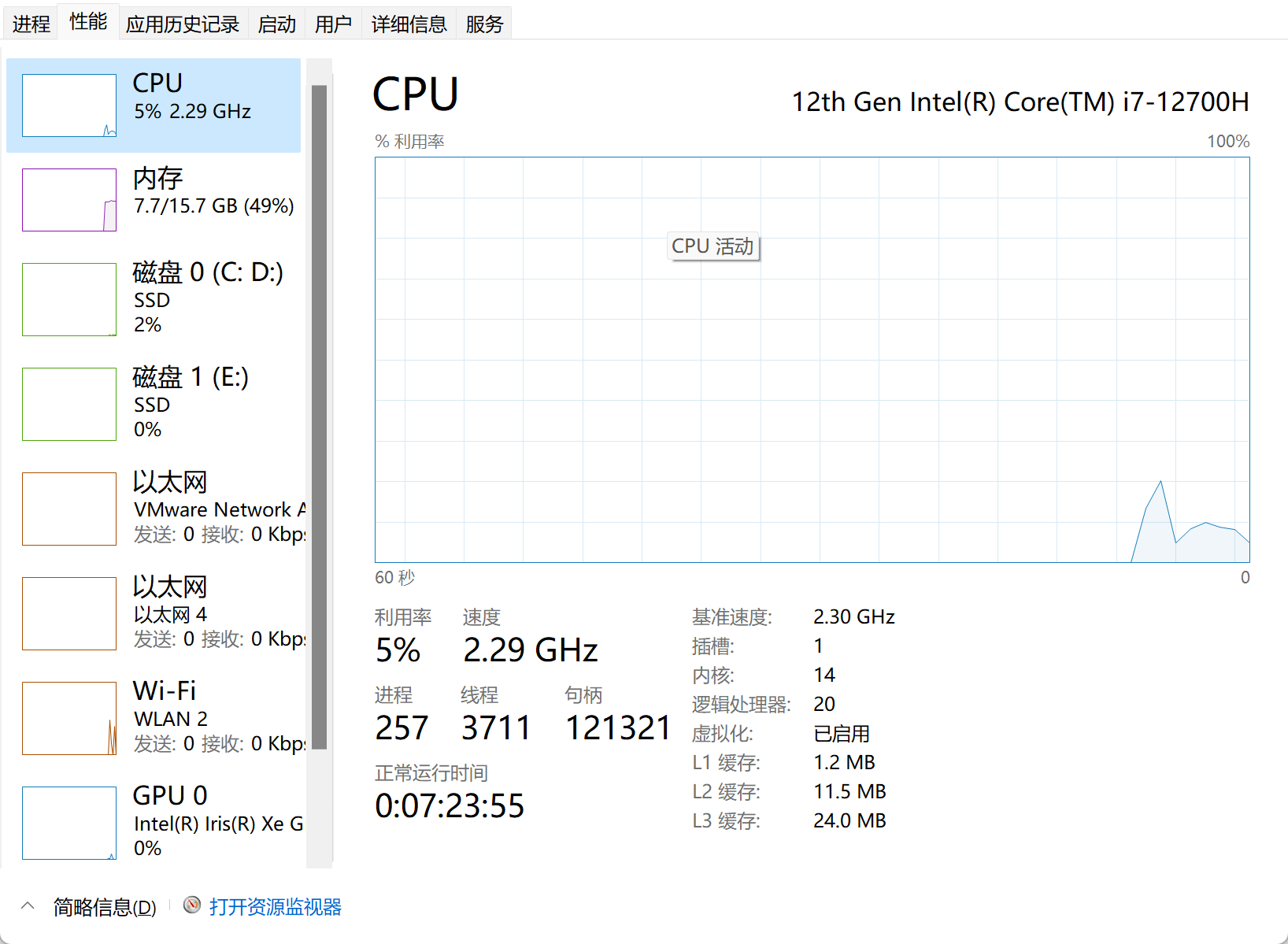The image size is (1288, 944).
Task: Click the resource monitor icon
Action: [192, 905]
